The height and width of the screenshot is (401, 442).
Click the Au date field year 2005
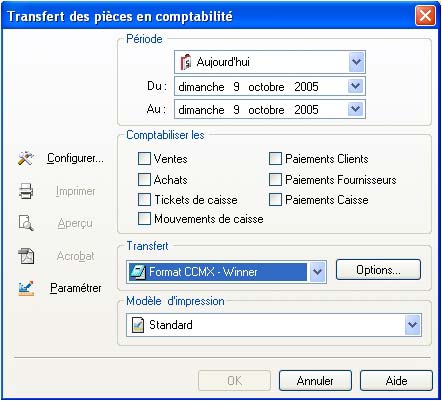pyautogui.click(x=306, y=109)
